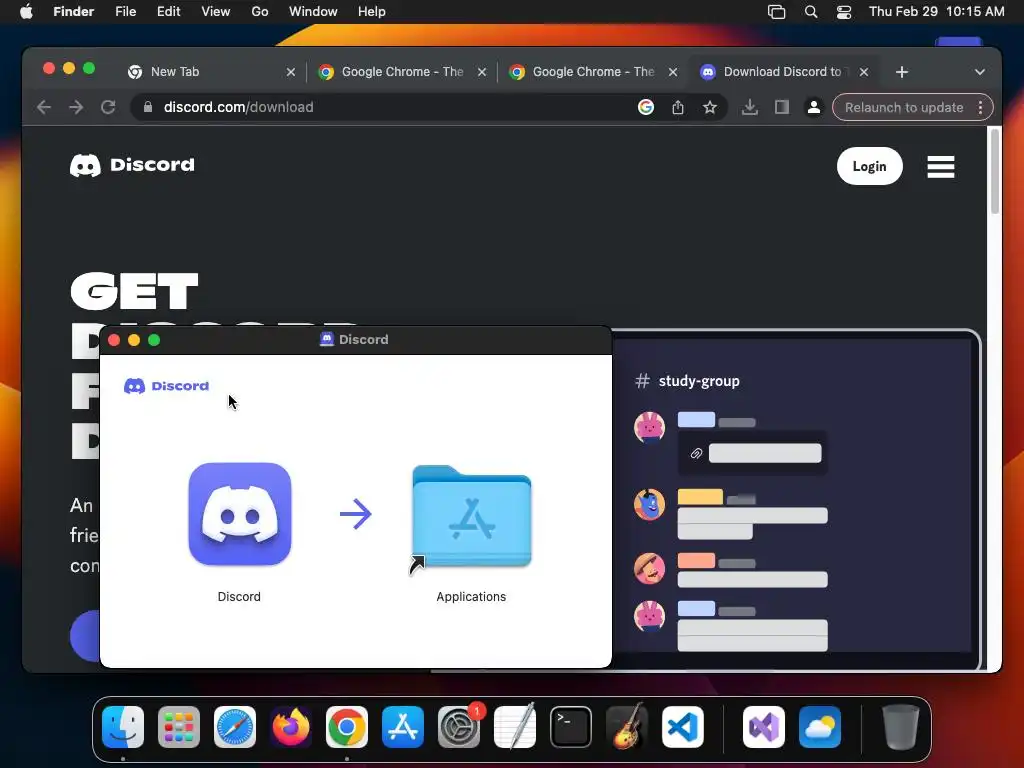The height and width of the screenshot is (768, 1024).
Task: Launch Safari from the Dock
Action: click(235, 727)
